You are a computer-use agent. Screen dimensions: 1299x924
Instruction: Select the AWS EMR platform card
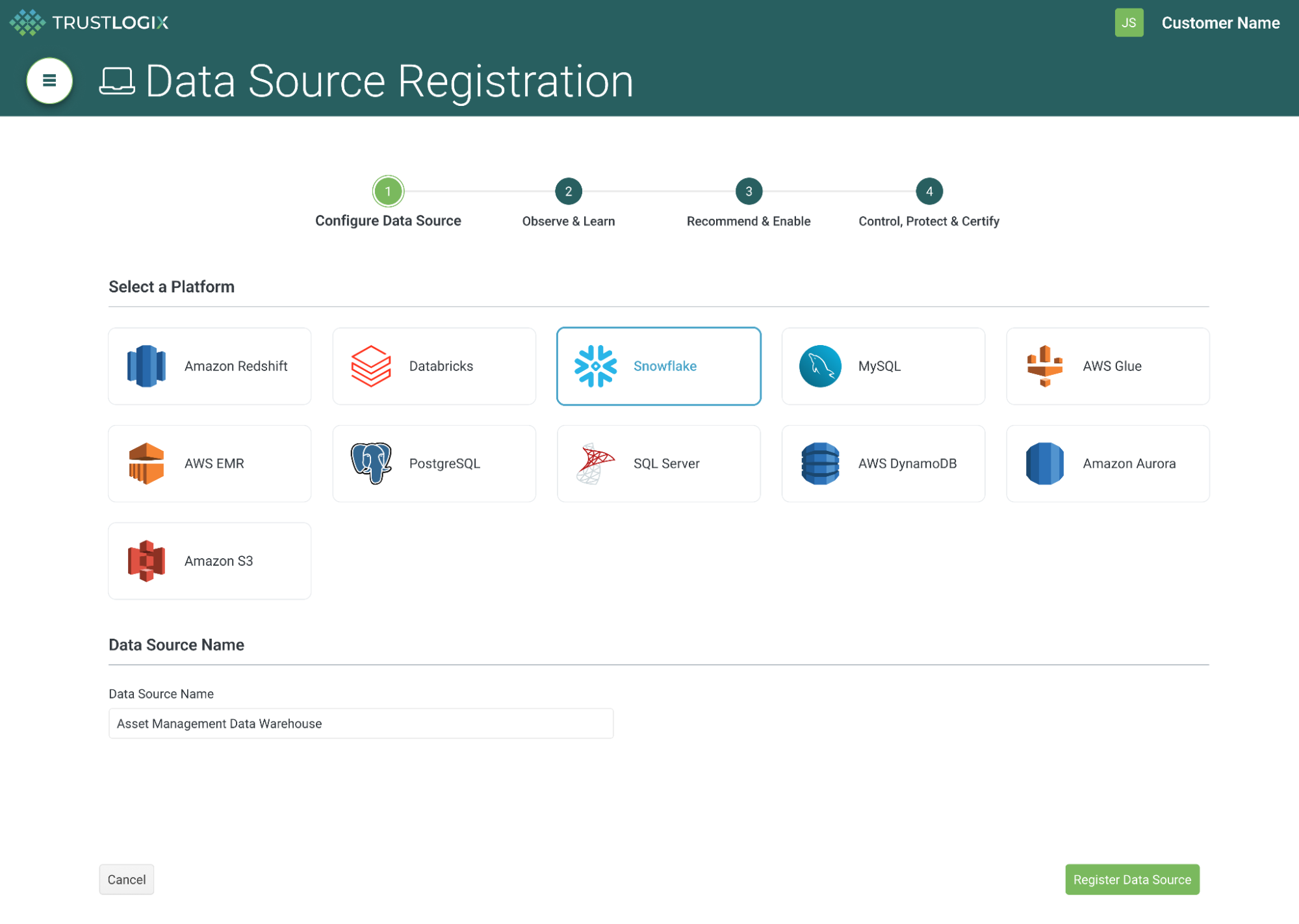click(x=209, y=463)
